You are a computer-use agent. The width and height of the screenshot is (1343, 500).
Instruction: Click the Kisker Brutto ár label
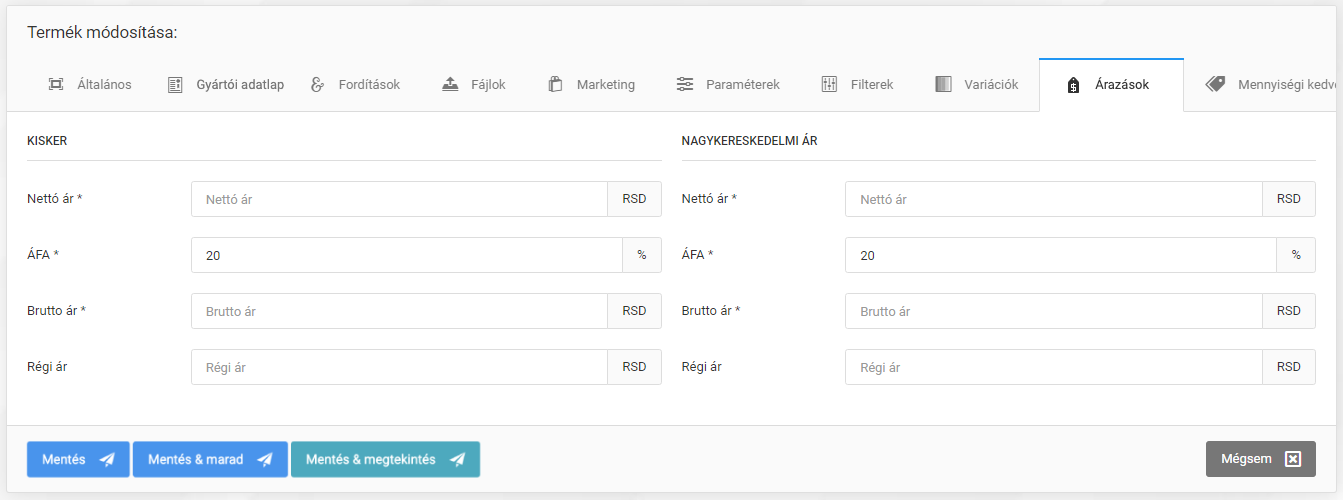coord(56,311)
